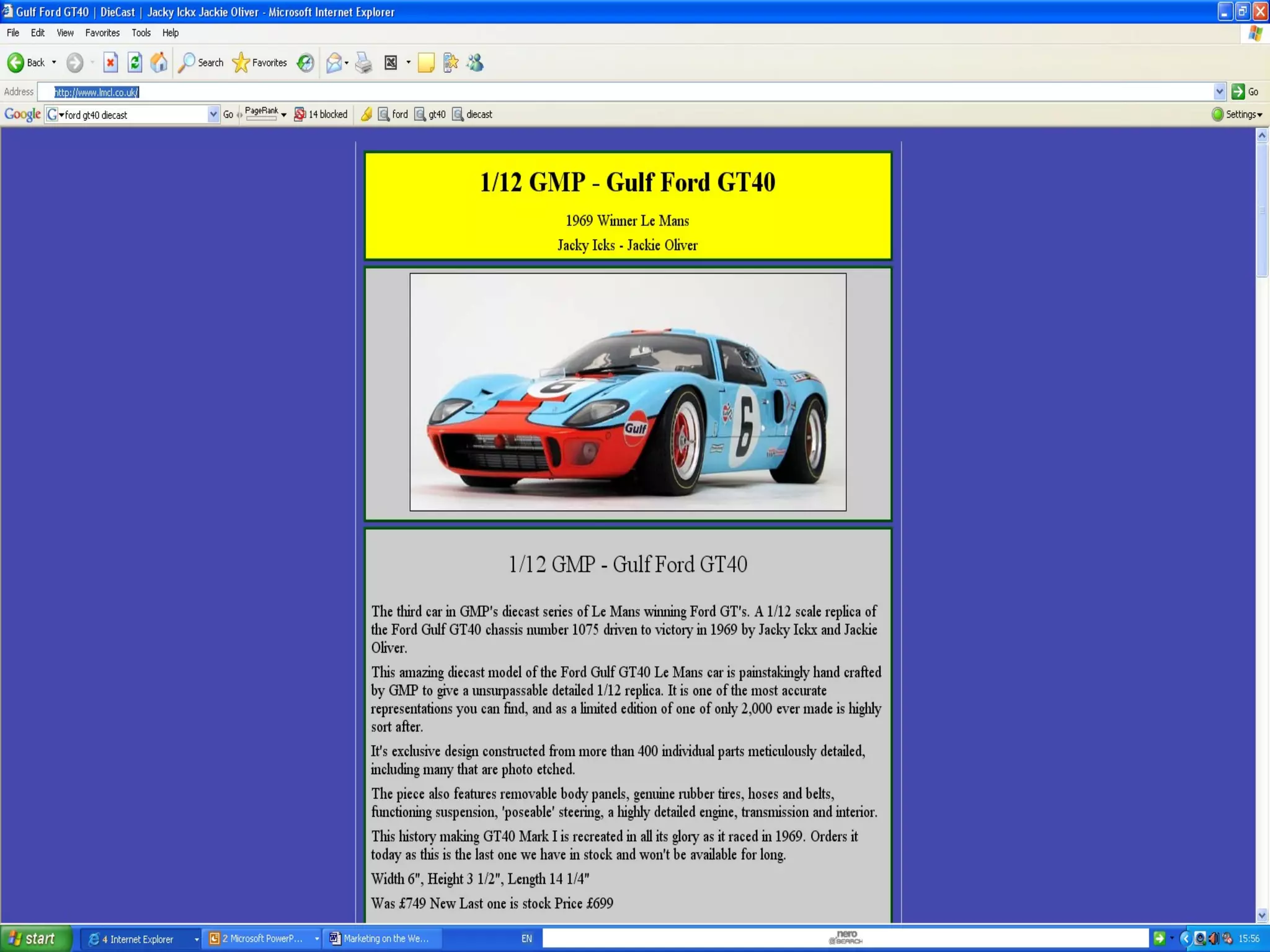
Task: Toggle the 'diecast' word find button
Action: click(473, 115)
